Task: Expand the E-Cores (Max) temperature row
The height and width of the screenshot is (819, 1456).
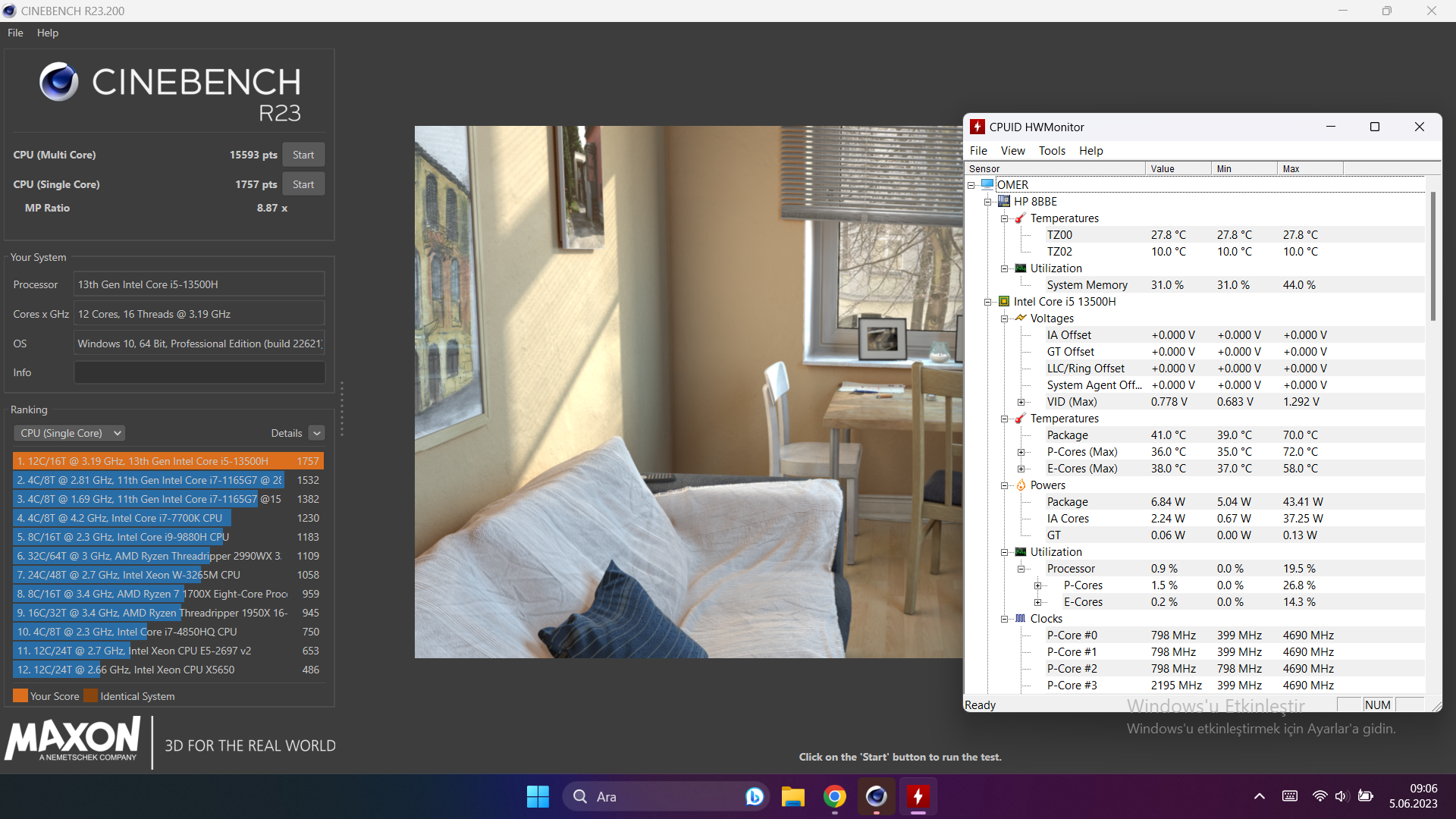Action: (1021, 469)
